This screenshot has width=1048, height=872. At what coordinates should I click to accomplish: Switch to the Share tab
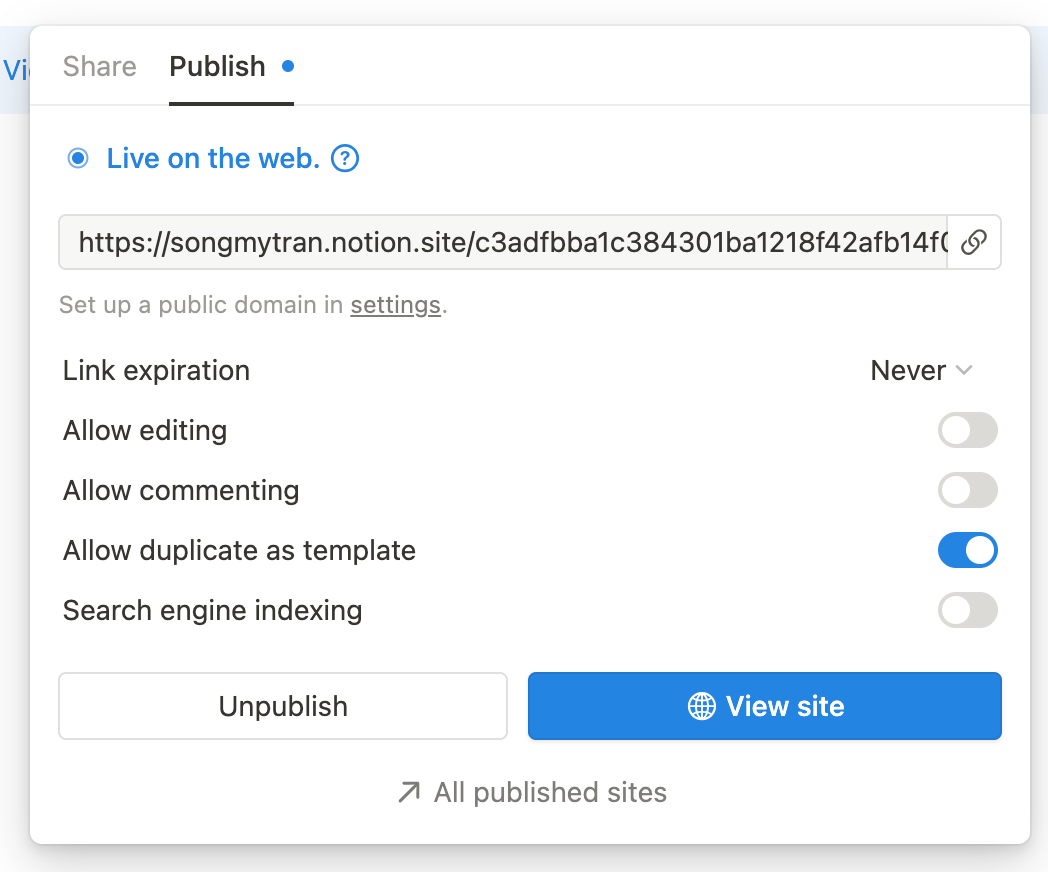[100, 67]
